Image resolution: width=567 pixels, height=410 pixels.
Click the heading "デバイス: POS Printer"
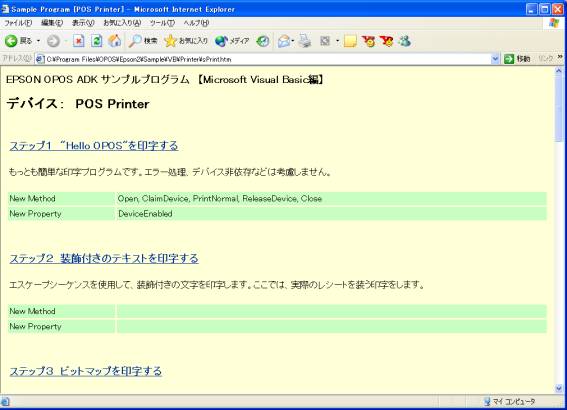[x=78, y=104]
